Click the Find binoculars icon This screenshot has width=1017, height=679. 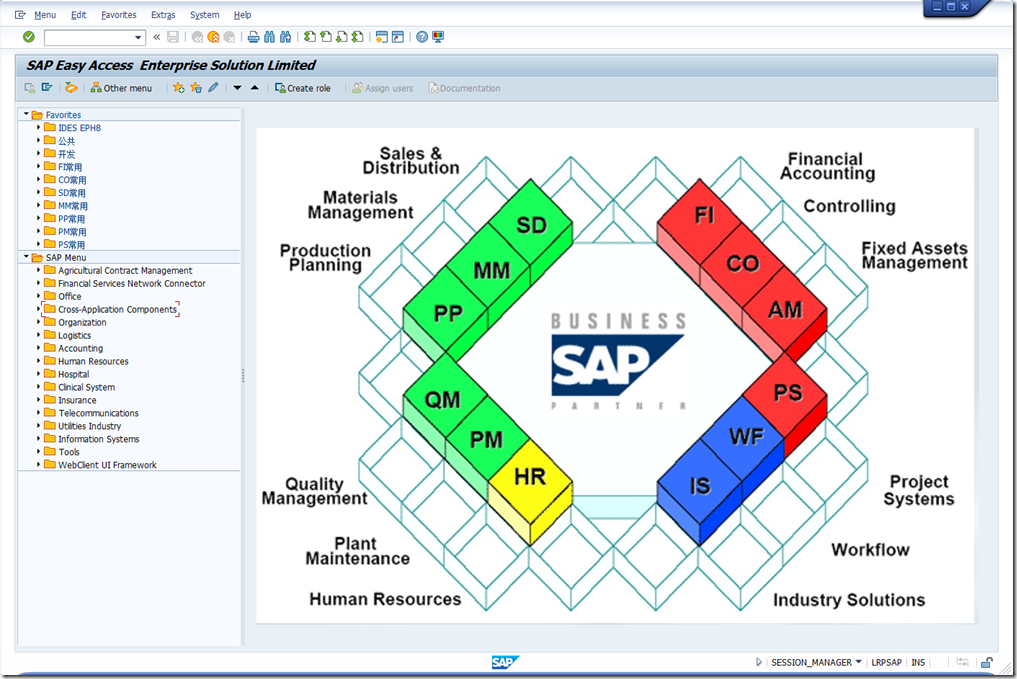(270, 37)
